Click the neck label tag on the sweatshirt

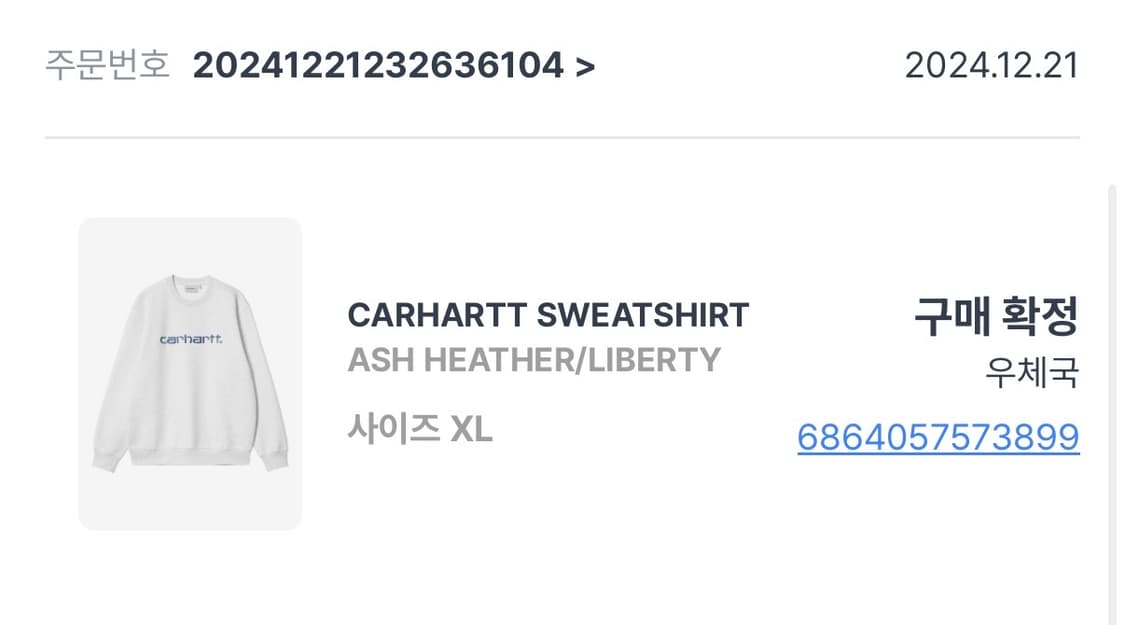click(x=190, y=287)
